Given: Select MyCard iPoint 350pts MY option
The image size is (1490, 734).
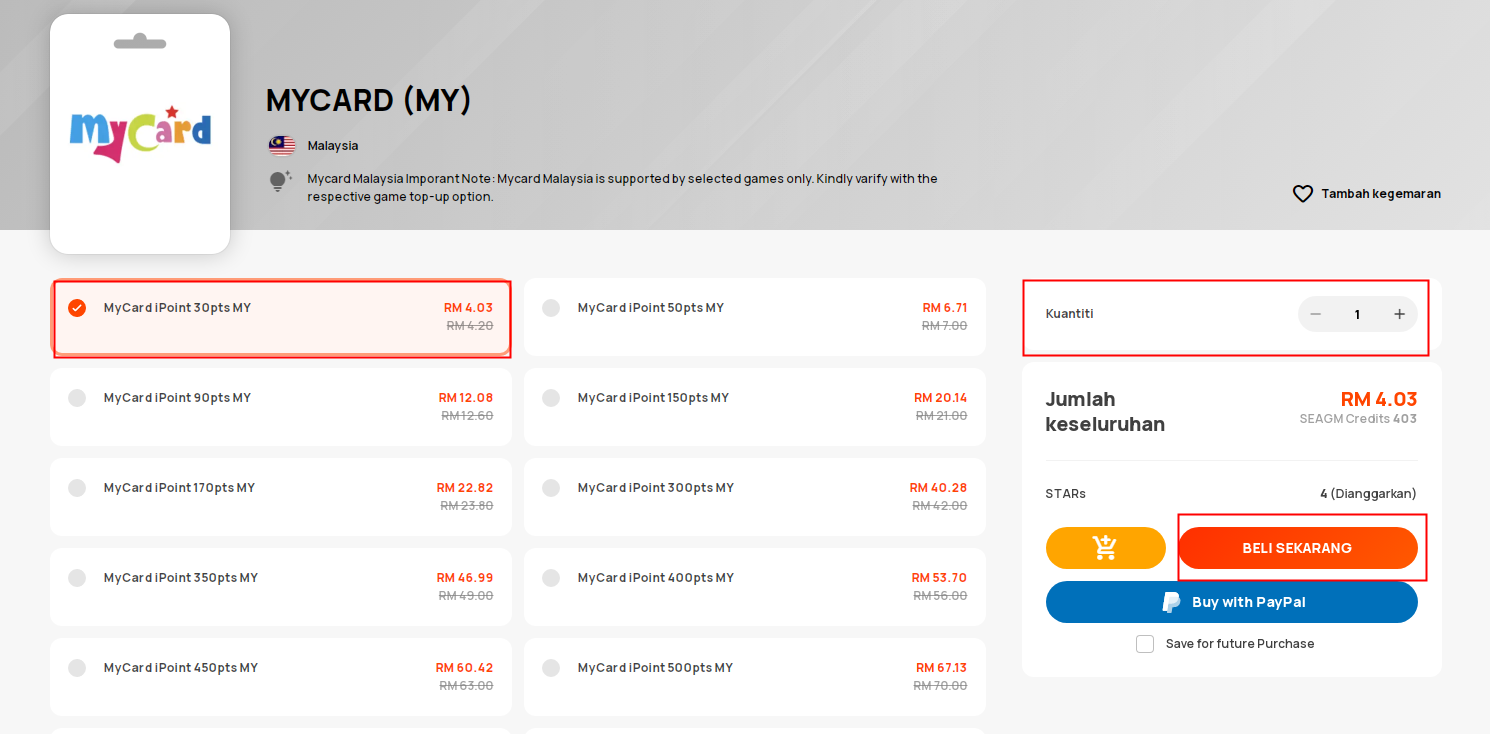Looking at the screenshot, I should point(281,587).
